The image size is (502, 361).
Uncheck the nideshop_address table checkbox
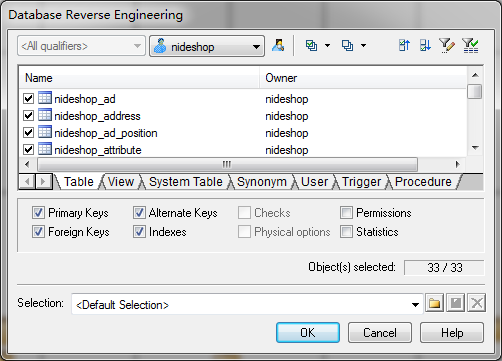(x=29, y=116)
